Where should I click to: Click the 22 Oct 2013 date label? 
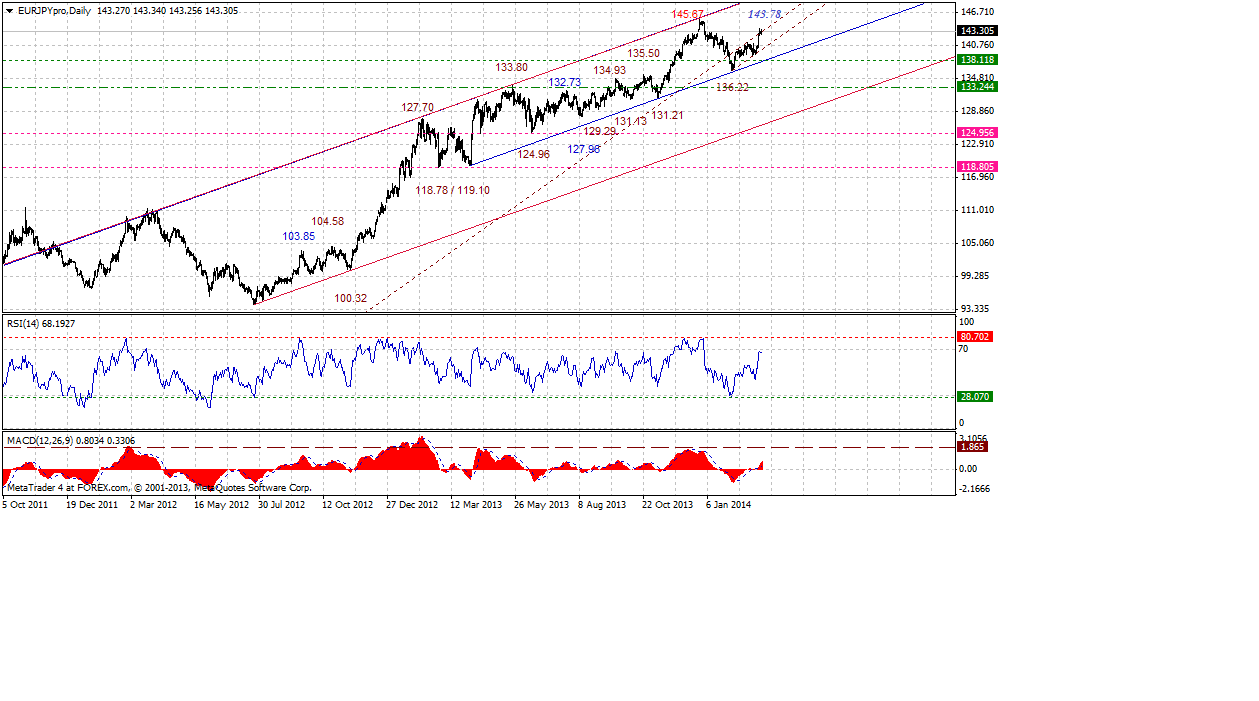tap(668, 505)
